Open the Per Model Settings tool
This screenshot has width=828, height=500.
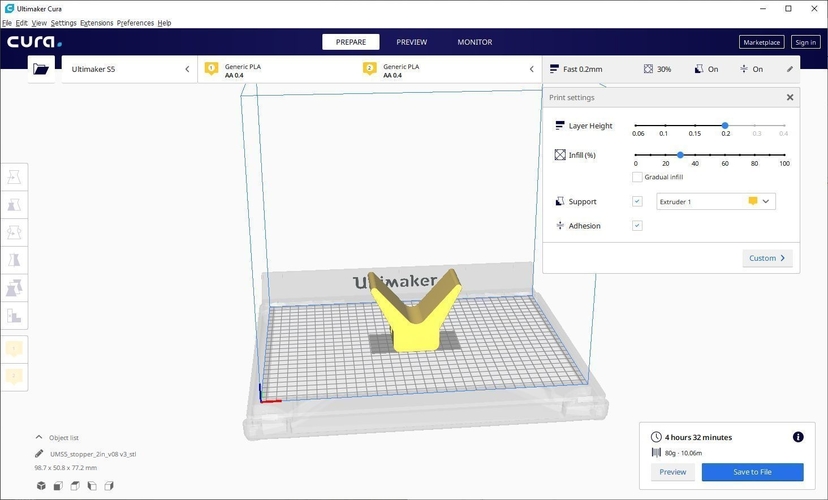coord(14,288)
